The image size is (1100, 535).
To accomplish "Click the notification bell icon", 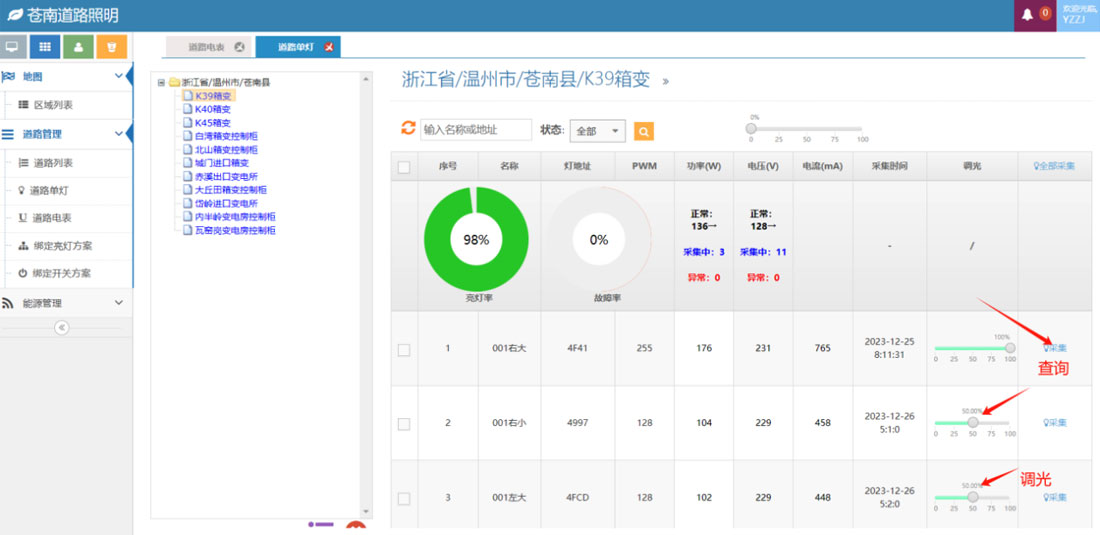I will tap(1027, 15).
